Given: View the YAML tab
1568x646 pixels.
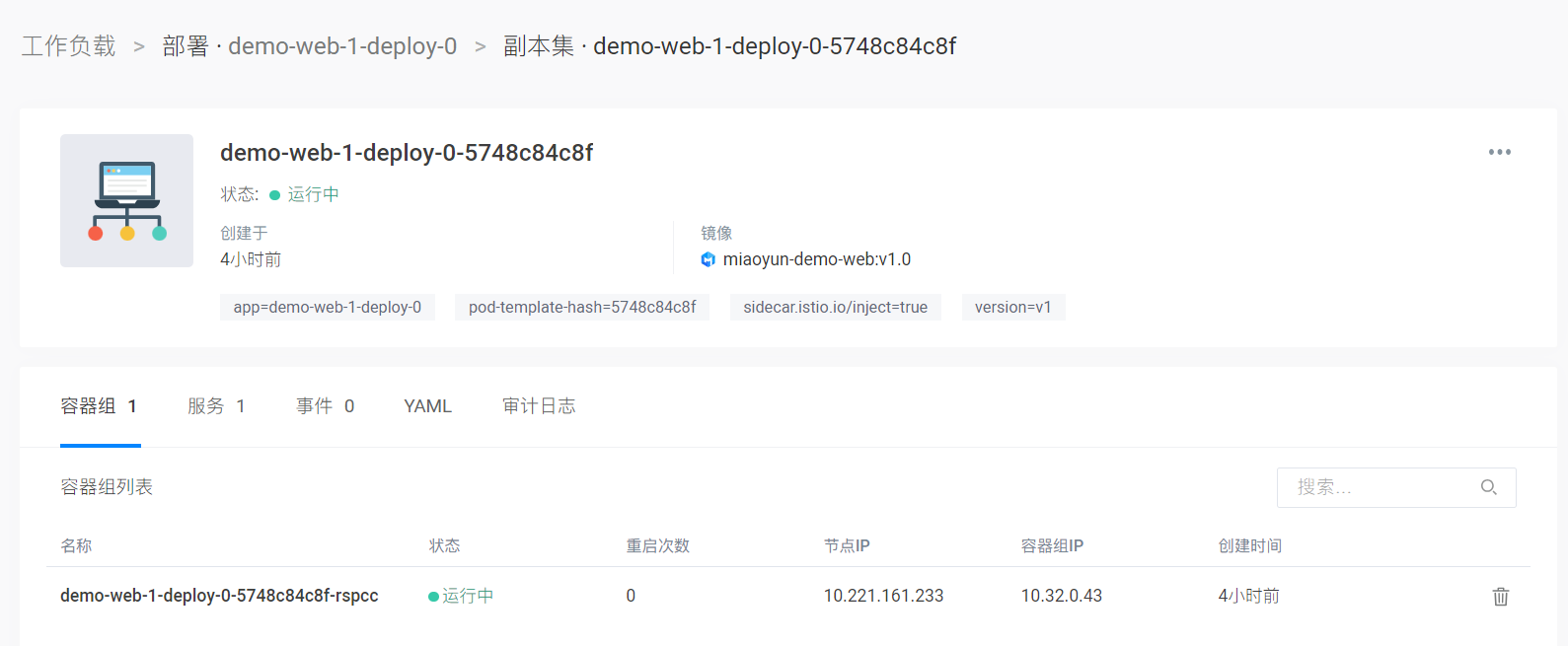Looking at the screenshot, I should tap(427, 406).
